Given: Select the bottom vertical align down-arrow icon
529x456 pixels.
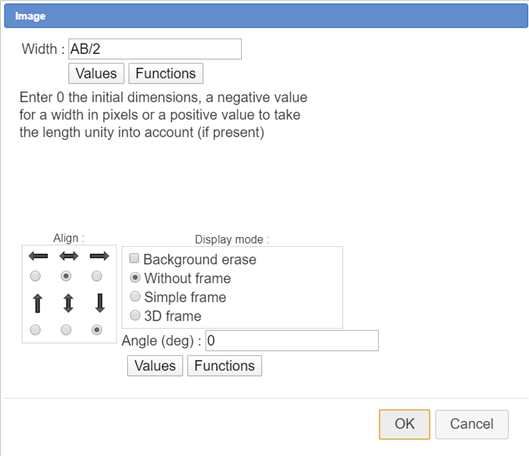Looking at the screenshot, I should point(100,303).
